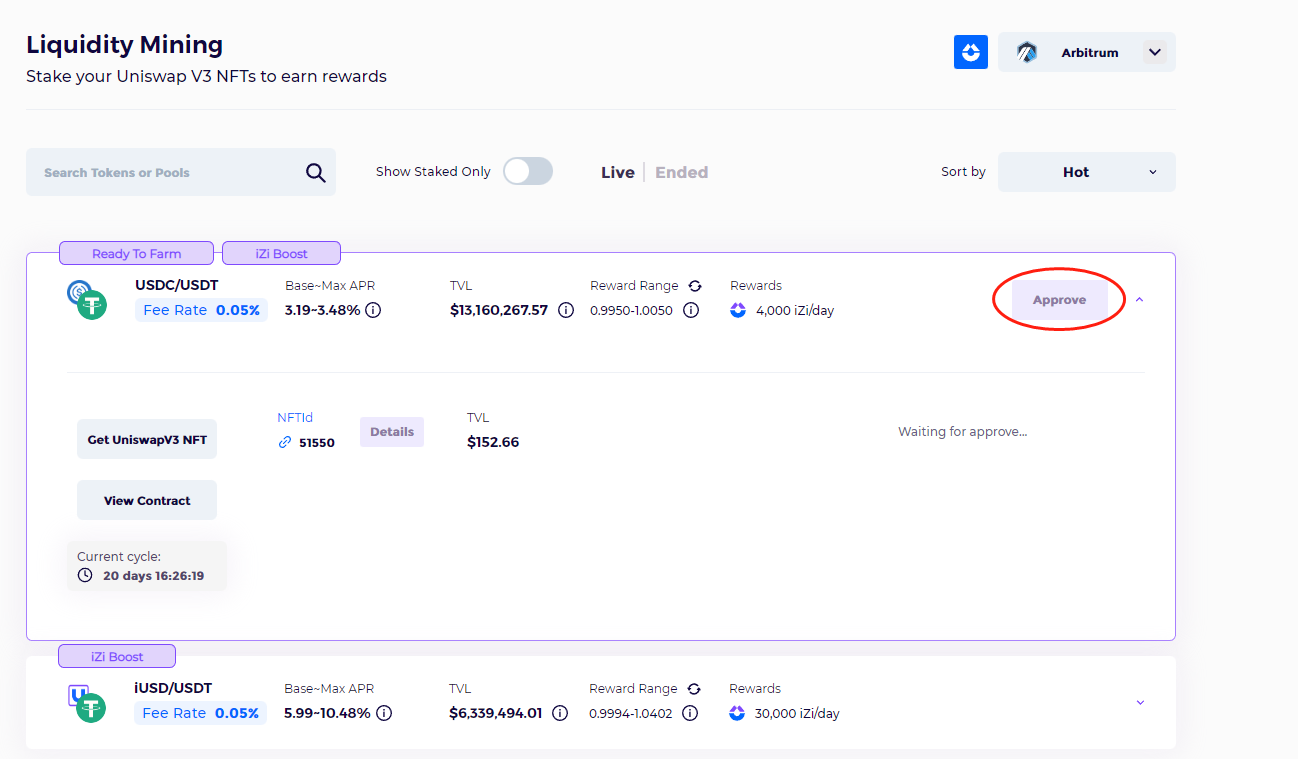Open the Sort by Hot dropdown
The width and height of the screenshot is (1298, 759).
click(x=1086, y=172)
